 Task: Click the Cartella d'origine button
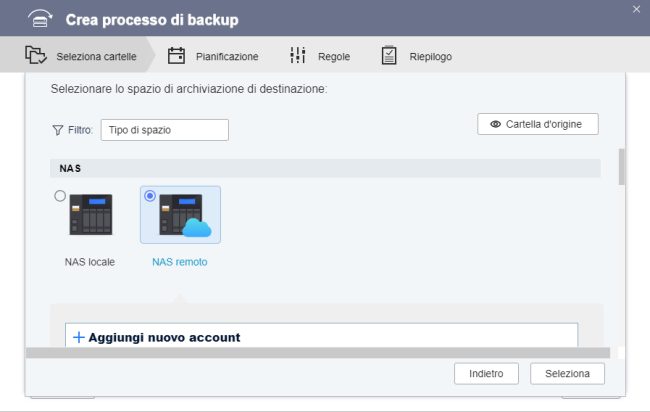coord(538,124)
